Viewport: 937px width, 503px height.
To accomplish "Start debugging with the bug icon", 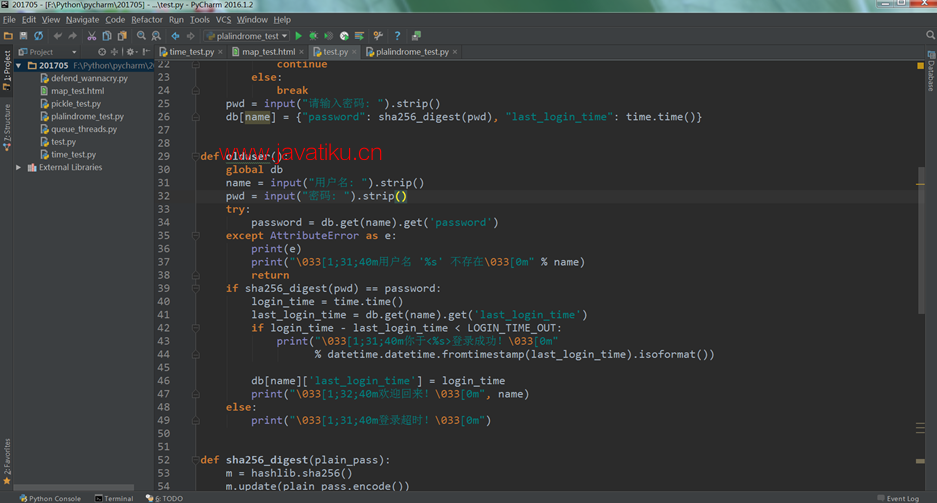I will tap(313, 36).
